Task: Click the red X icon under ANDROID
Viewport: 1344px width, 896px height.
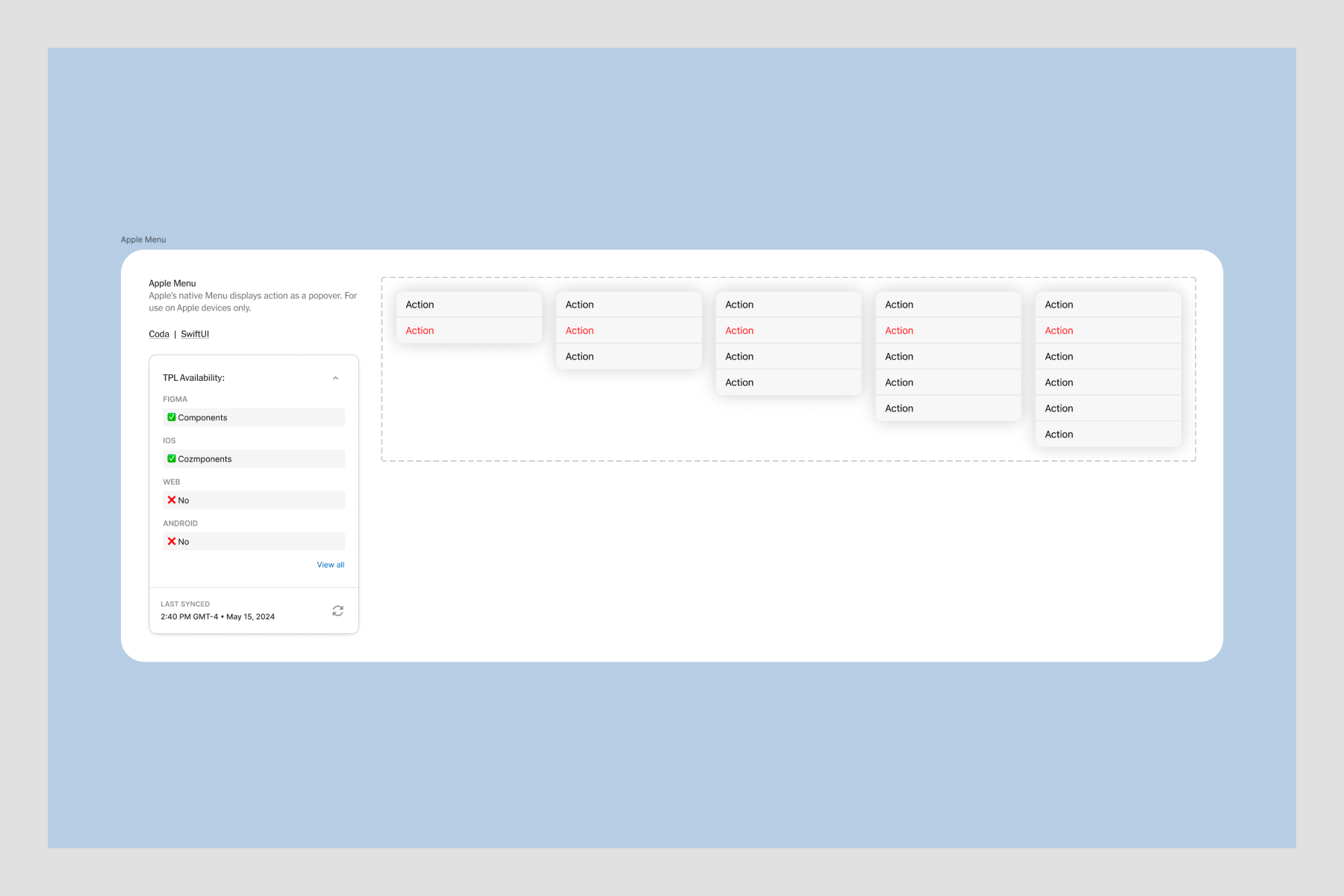Action: click(x=172, y=541)
